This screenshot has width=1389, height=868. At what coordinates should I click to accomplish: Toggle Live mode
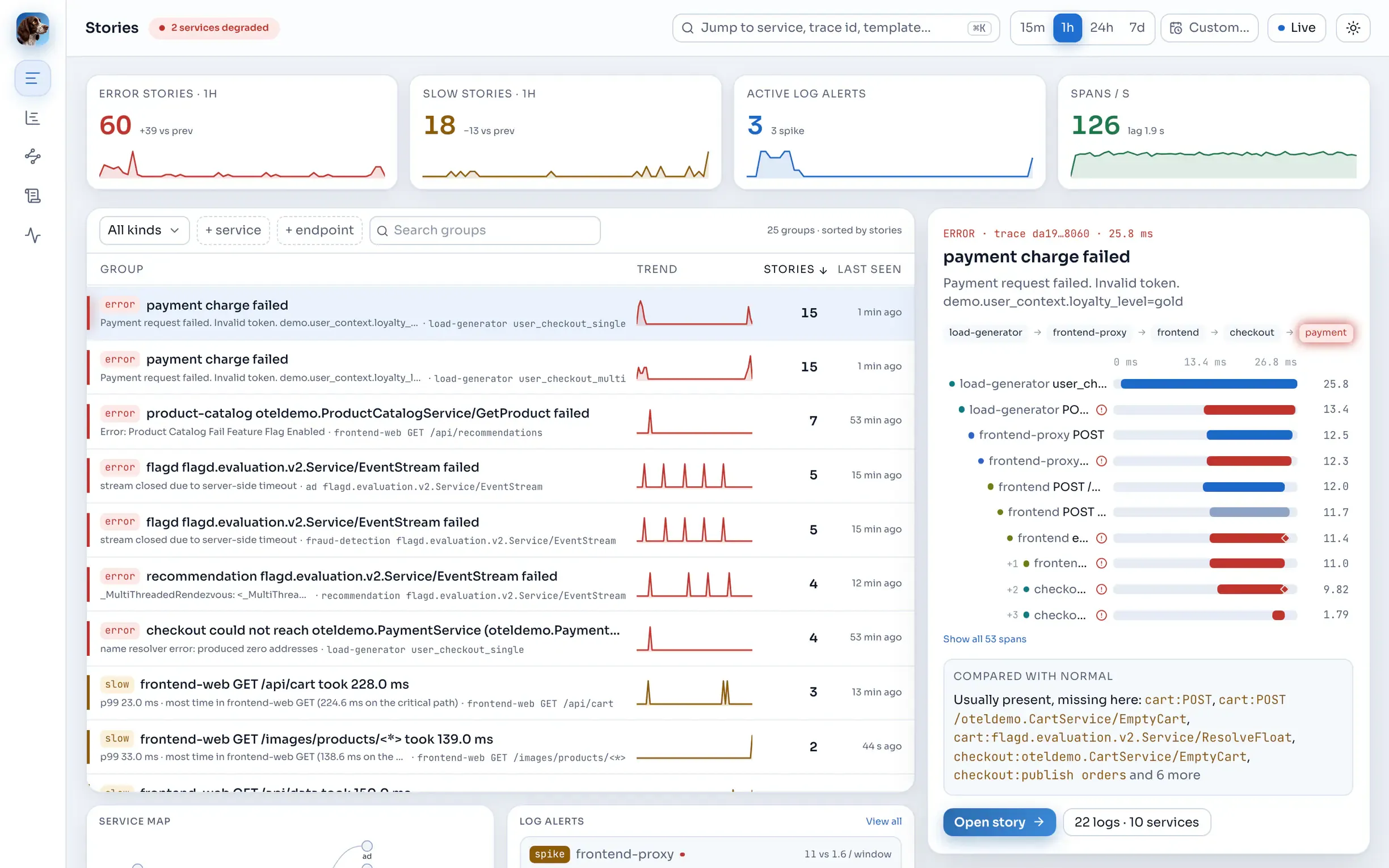point(1296,28)
